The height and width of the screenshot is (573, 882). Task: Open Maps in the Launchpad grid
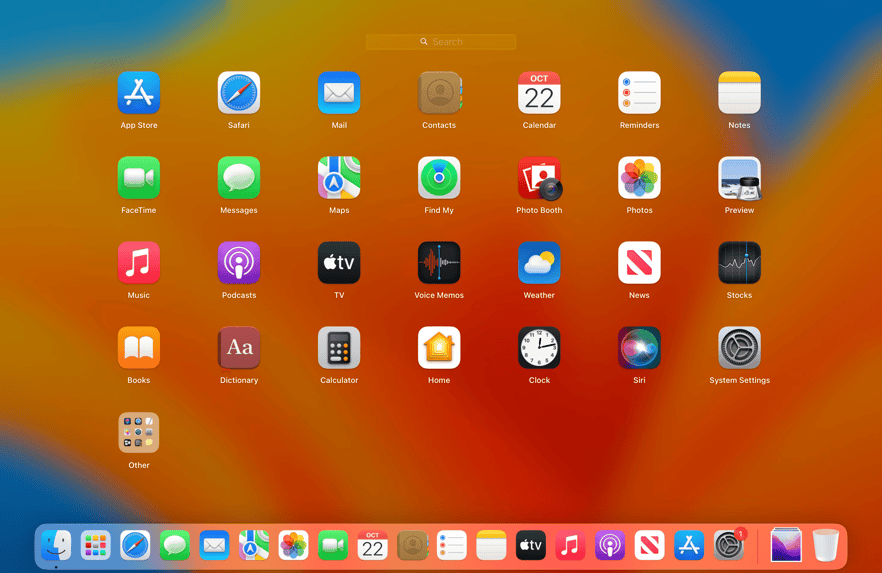[x=339, y=178]
